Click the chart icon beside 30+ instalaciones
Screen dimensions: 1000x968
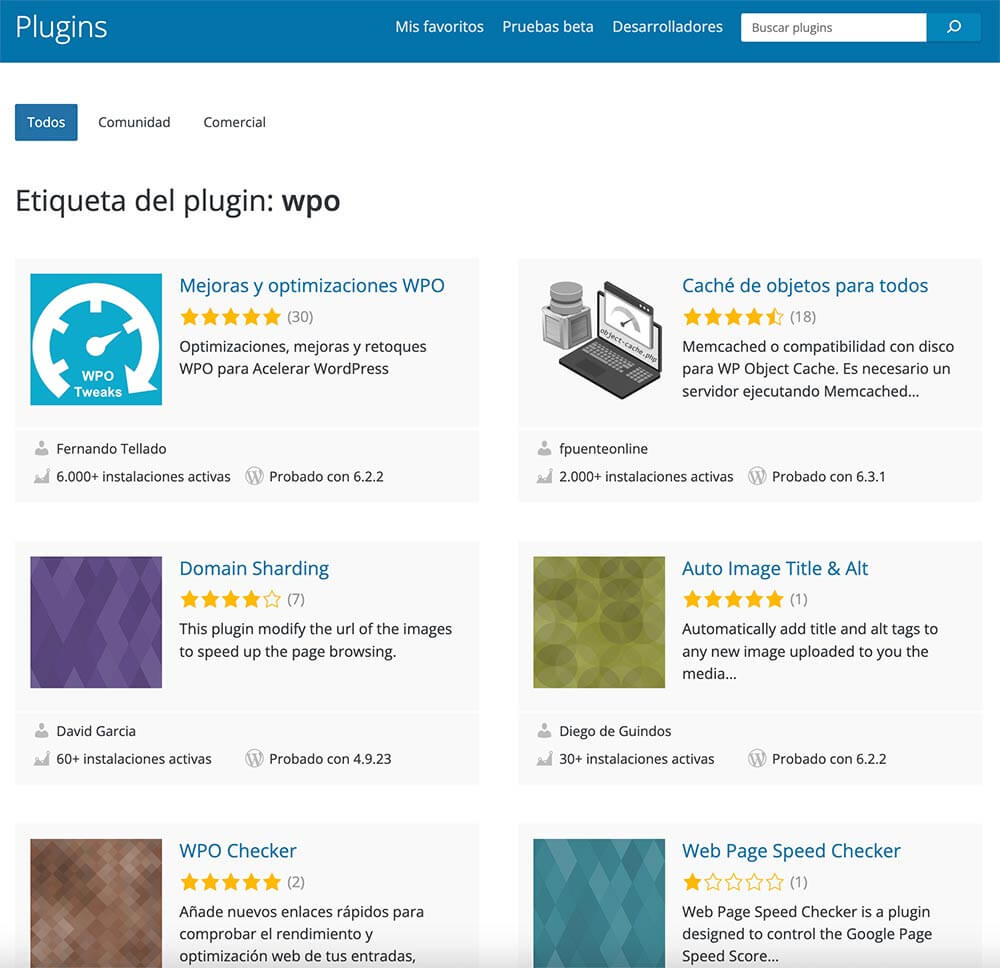pos(544,759)
